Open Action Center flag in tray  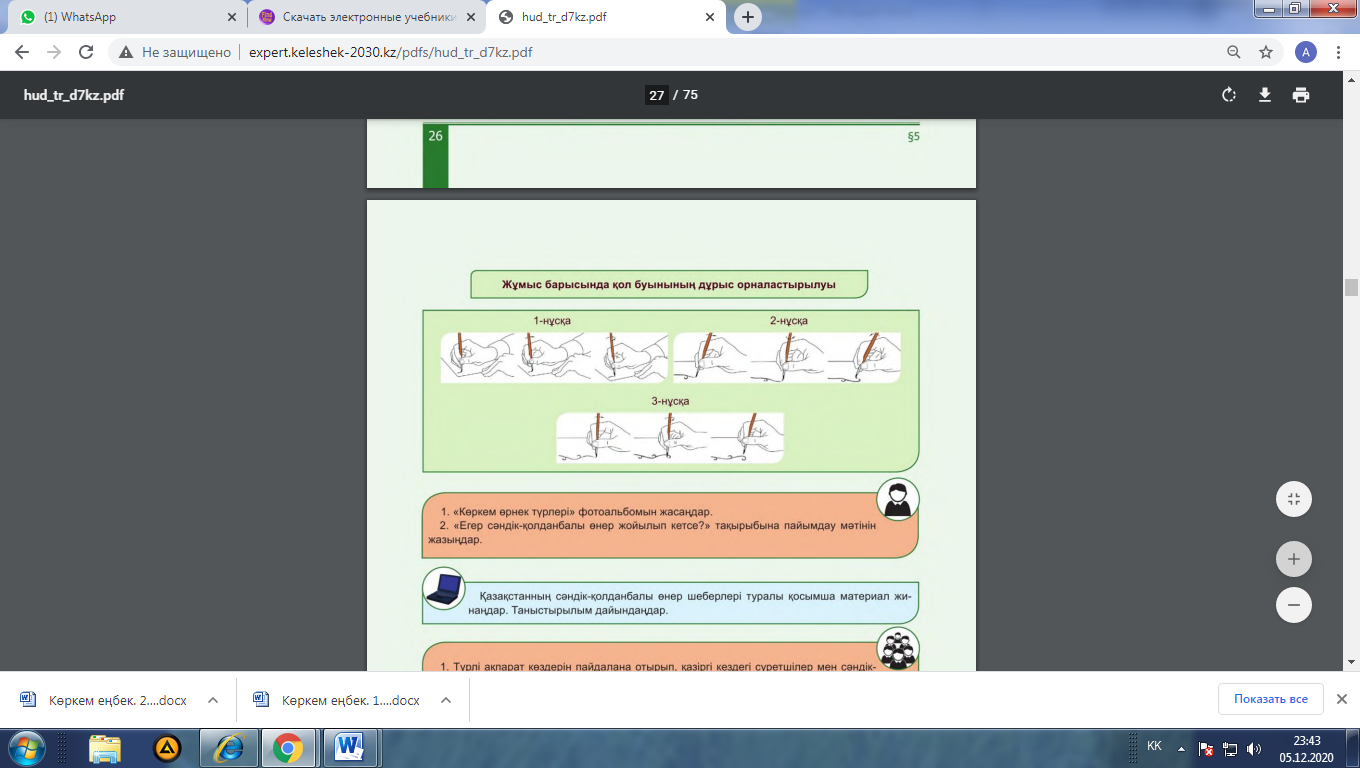pyautogui.click(x=1206, y=748)
